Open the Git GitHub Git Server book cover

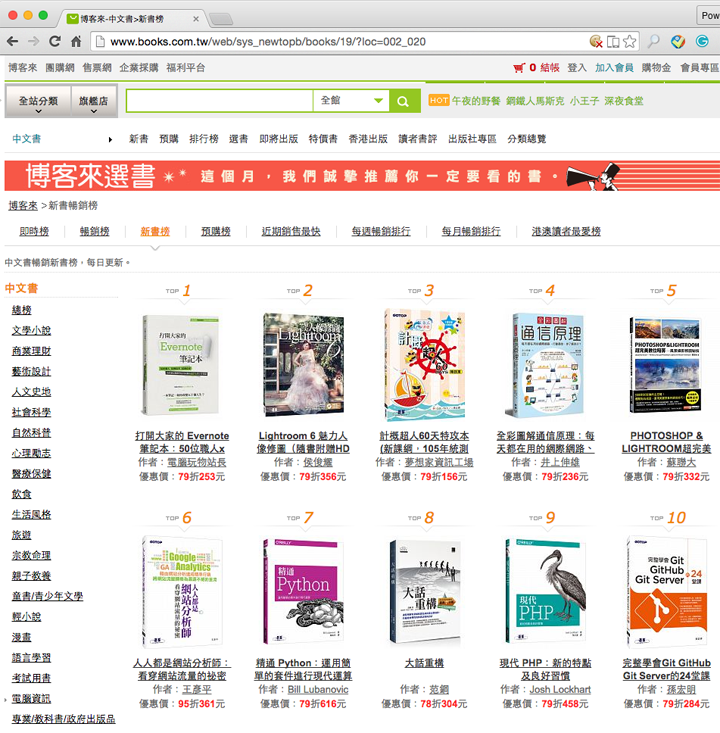tap(666, 591)
